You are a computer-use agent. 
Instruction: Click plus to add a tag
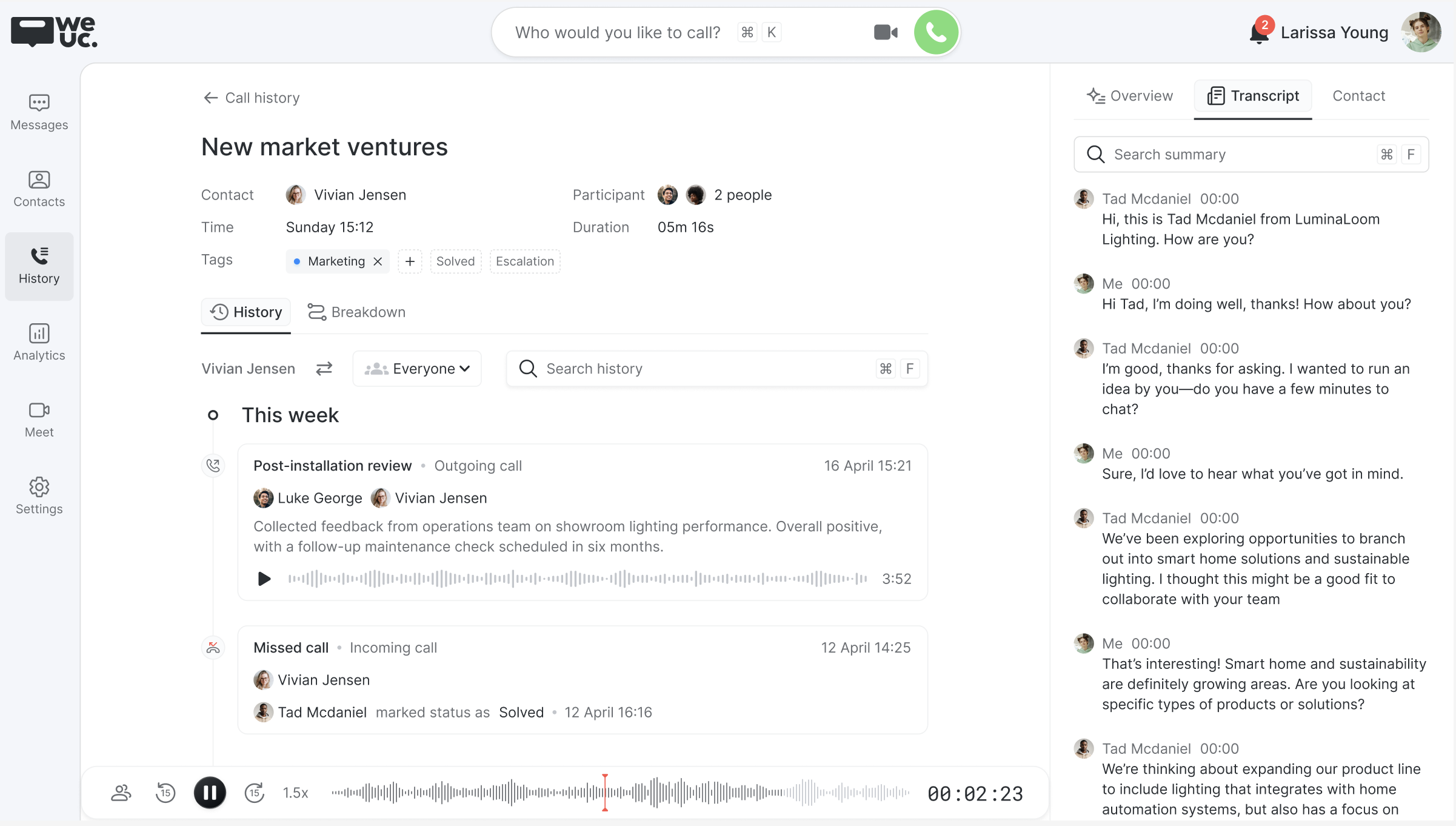[x=410, y=261]
